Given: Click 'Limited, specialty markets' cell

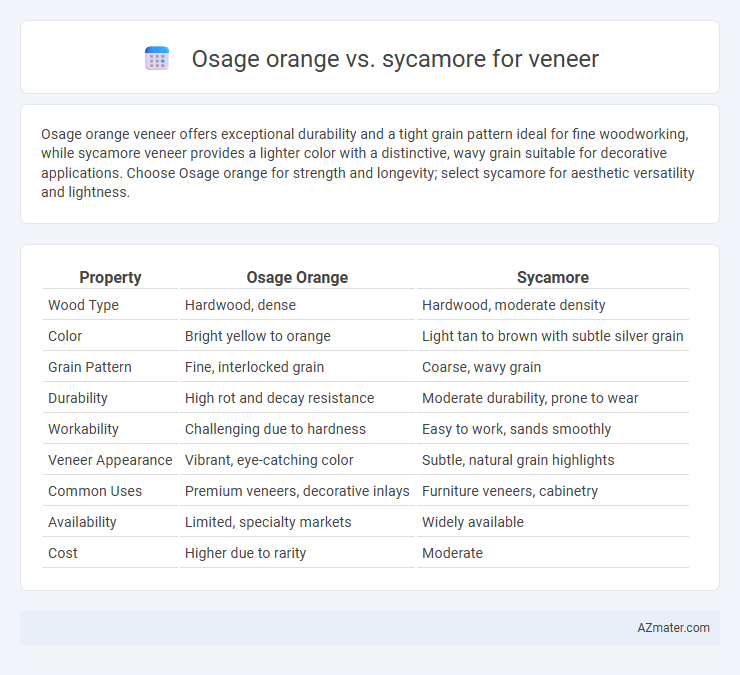Looking at the screenshot, I should [x=268, y=522].
